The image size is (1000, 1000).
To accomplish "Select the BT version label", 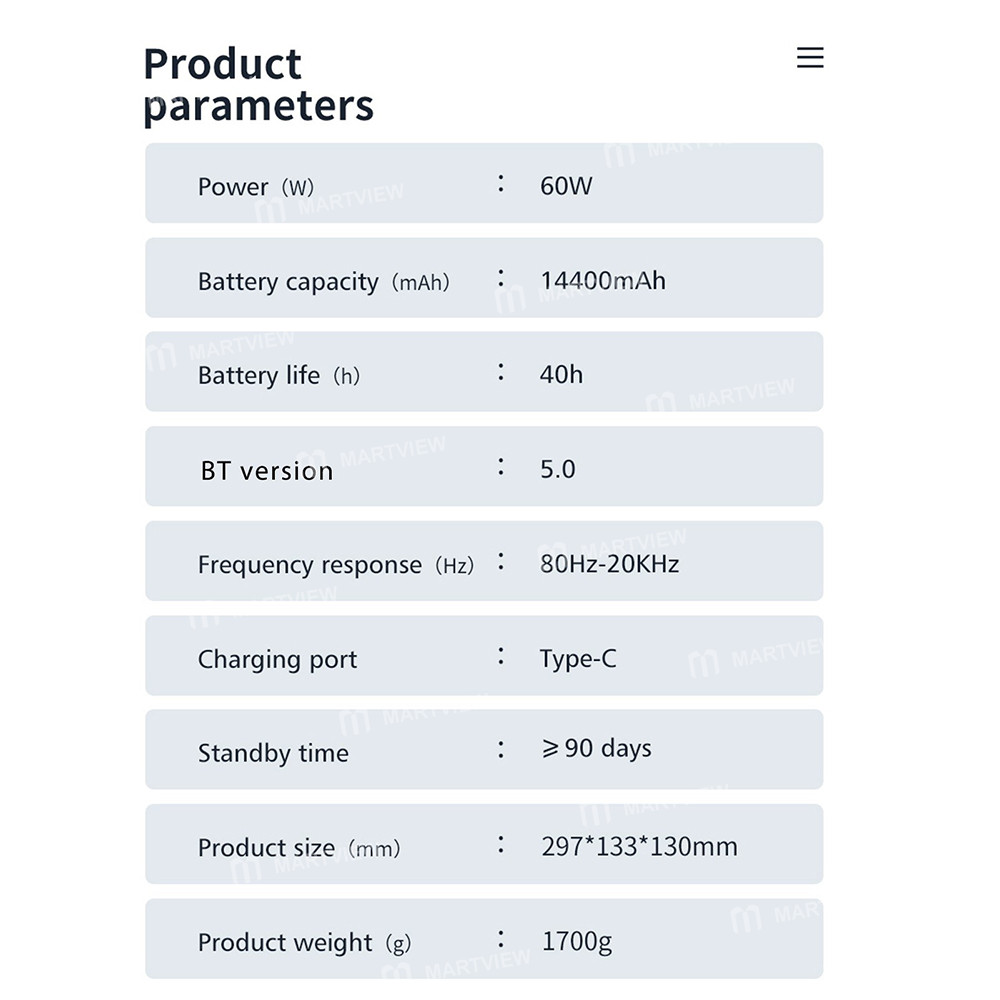I will tap(266, 470).
